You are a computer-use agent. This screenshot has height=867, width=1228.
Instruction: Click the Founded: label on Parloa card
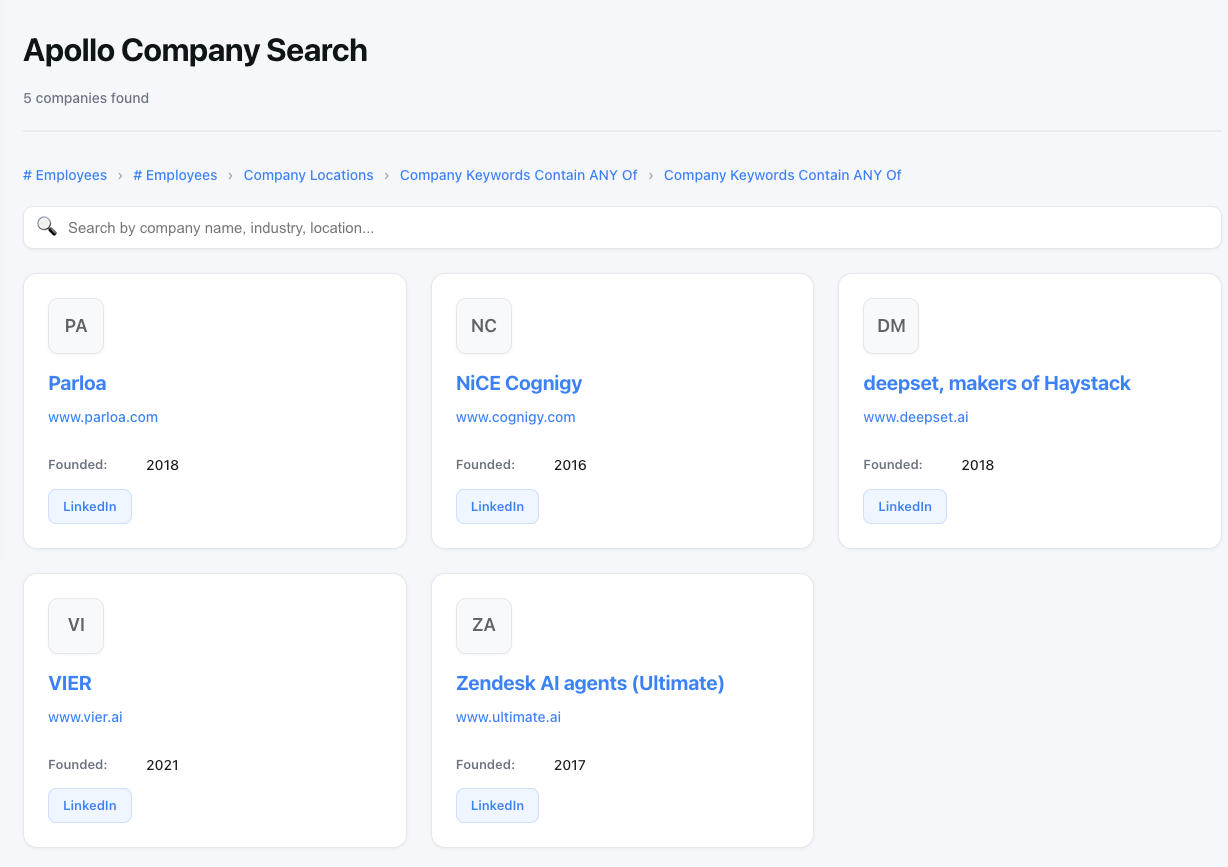click(78, 465)
